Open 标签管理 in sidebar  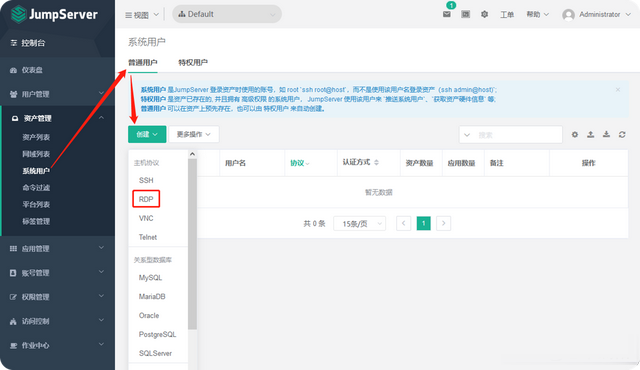click(36, 222)
